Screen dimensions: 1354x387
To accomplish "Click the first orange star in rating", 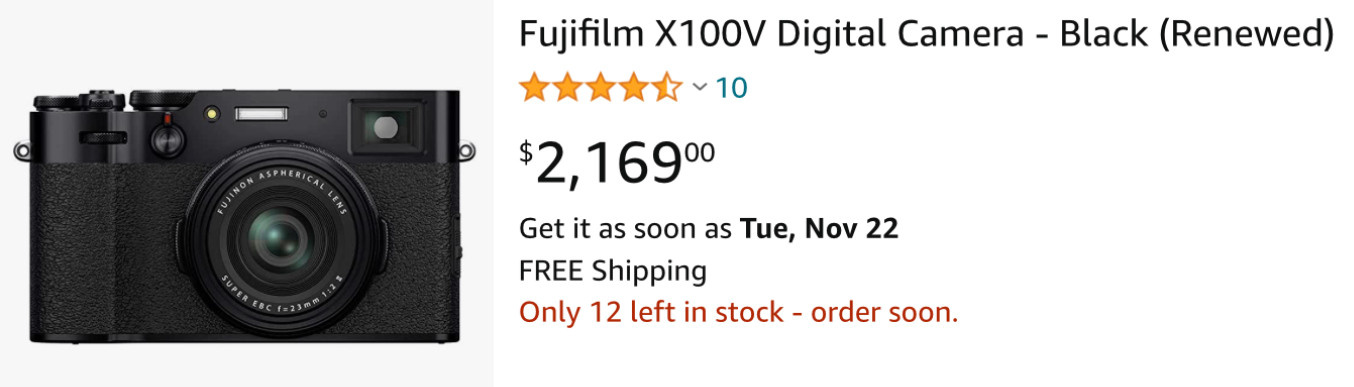I will tap(535, 88).
